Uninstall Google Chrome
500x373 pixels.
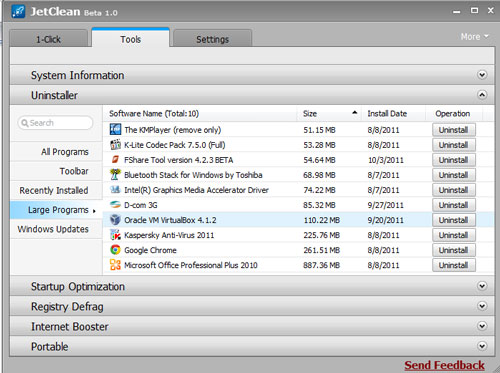(x=454, y=250)
